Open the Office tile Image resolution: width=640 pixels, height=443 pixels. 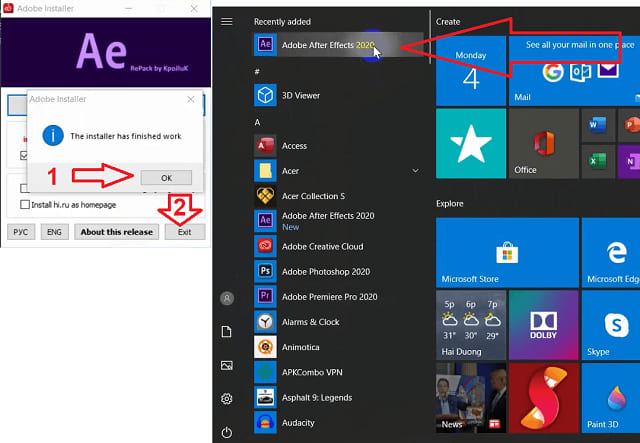coord(544,143)
